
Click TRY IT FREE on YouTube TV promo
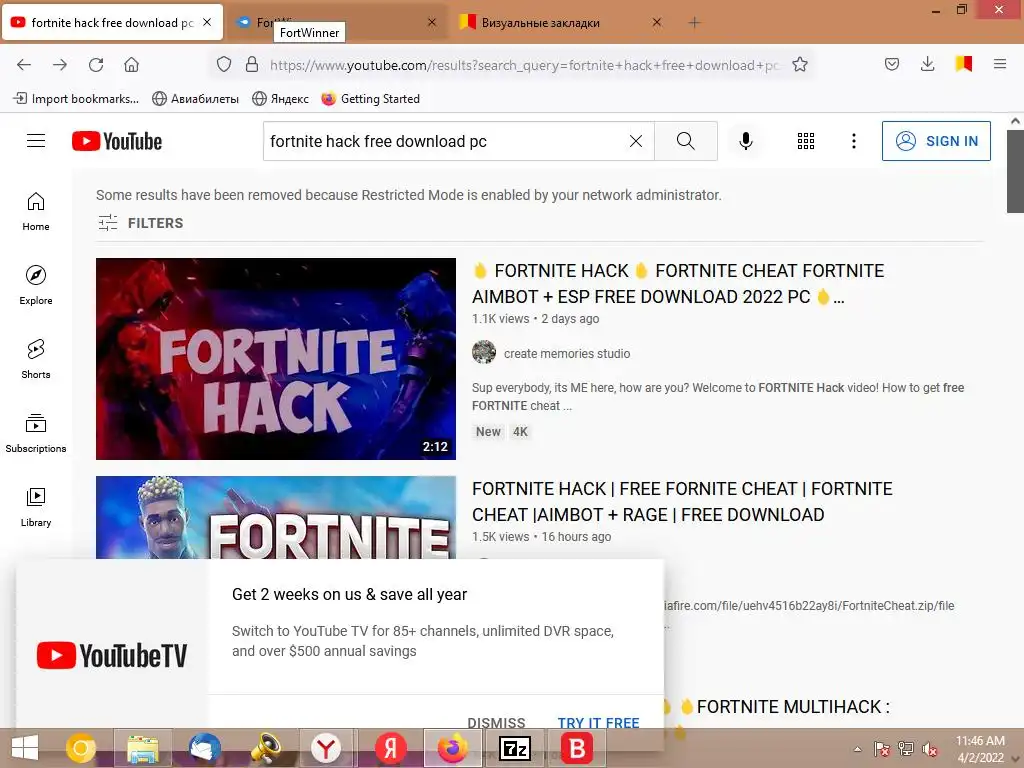click(x=598, y=722)
